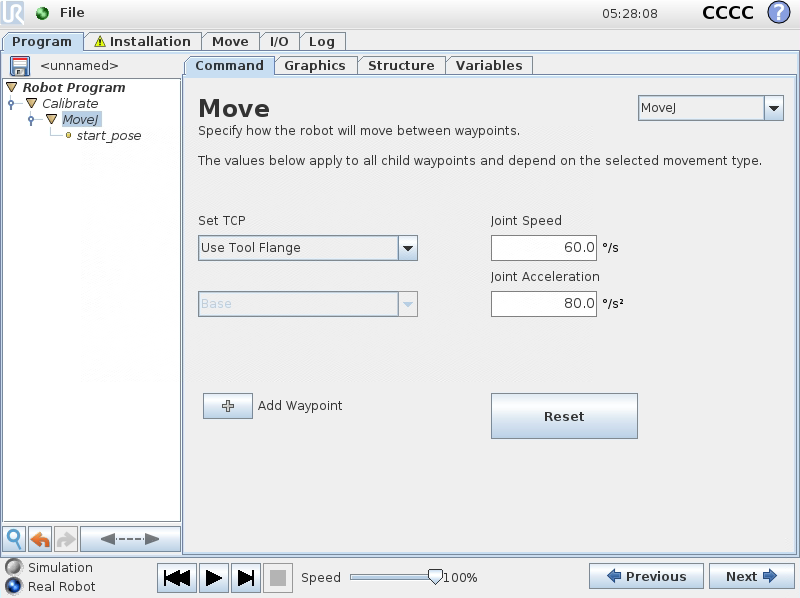Adjust the Speed slider handle
The image size is (800, 598).
[x=435, y=577]
